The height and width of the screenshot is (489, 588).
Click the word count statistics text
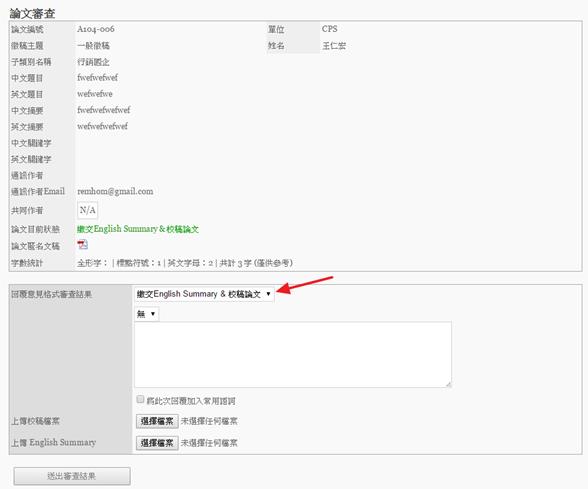pyautogui.click(x=184, y=263)
